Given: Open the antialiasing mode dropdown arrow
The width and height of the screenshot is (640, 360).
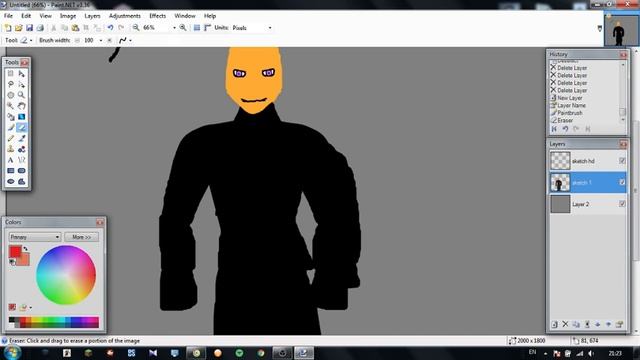Looking at the screenshot, I should [x=130, y=40].
